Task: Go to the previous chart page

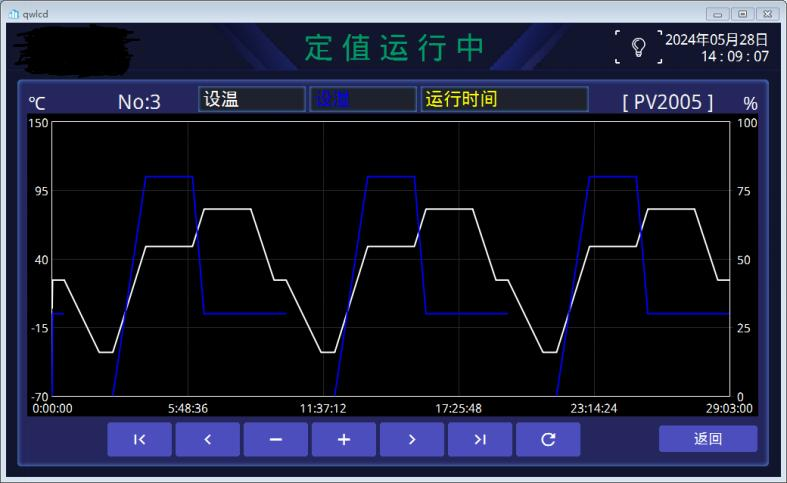Action: point(207,439)
